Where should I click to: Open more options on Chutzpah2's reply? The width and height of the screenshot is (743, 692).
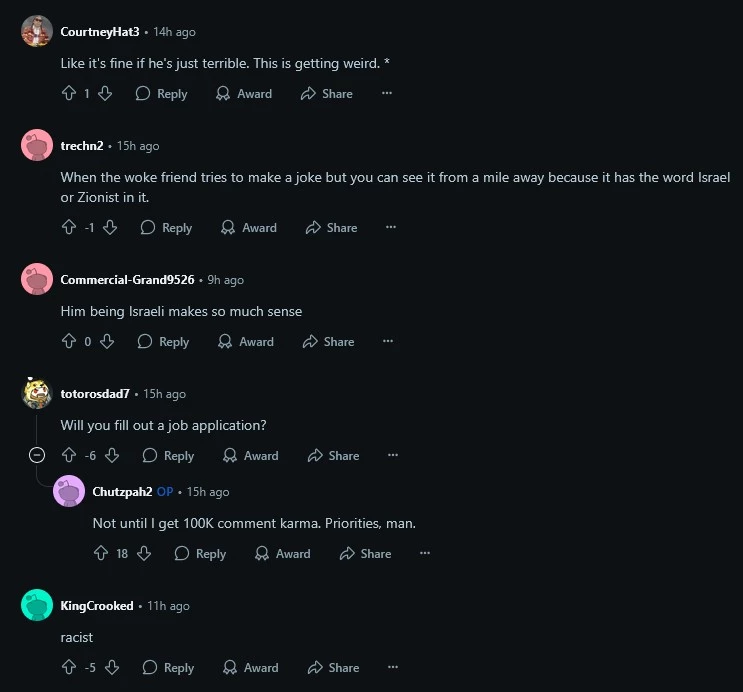pyautogui.click(x=425, y=553)
